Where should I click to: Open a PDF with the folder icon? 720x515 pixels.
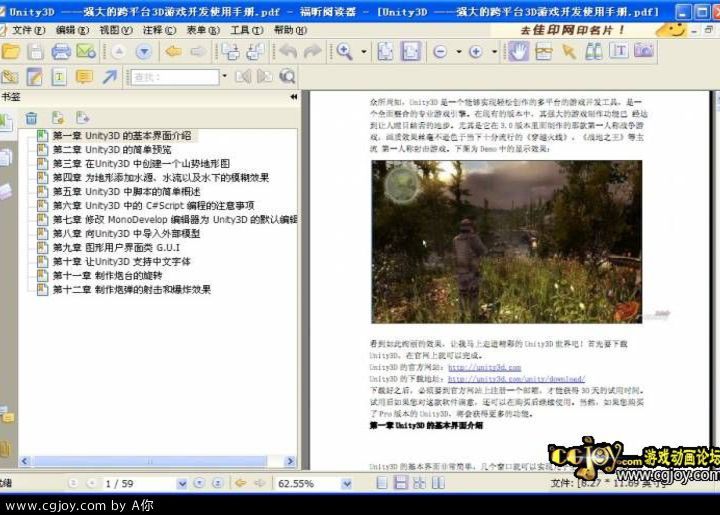tap(10, 51)
